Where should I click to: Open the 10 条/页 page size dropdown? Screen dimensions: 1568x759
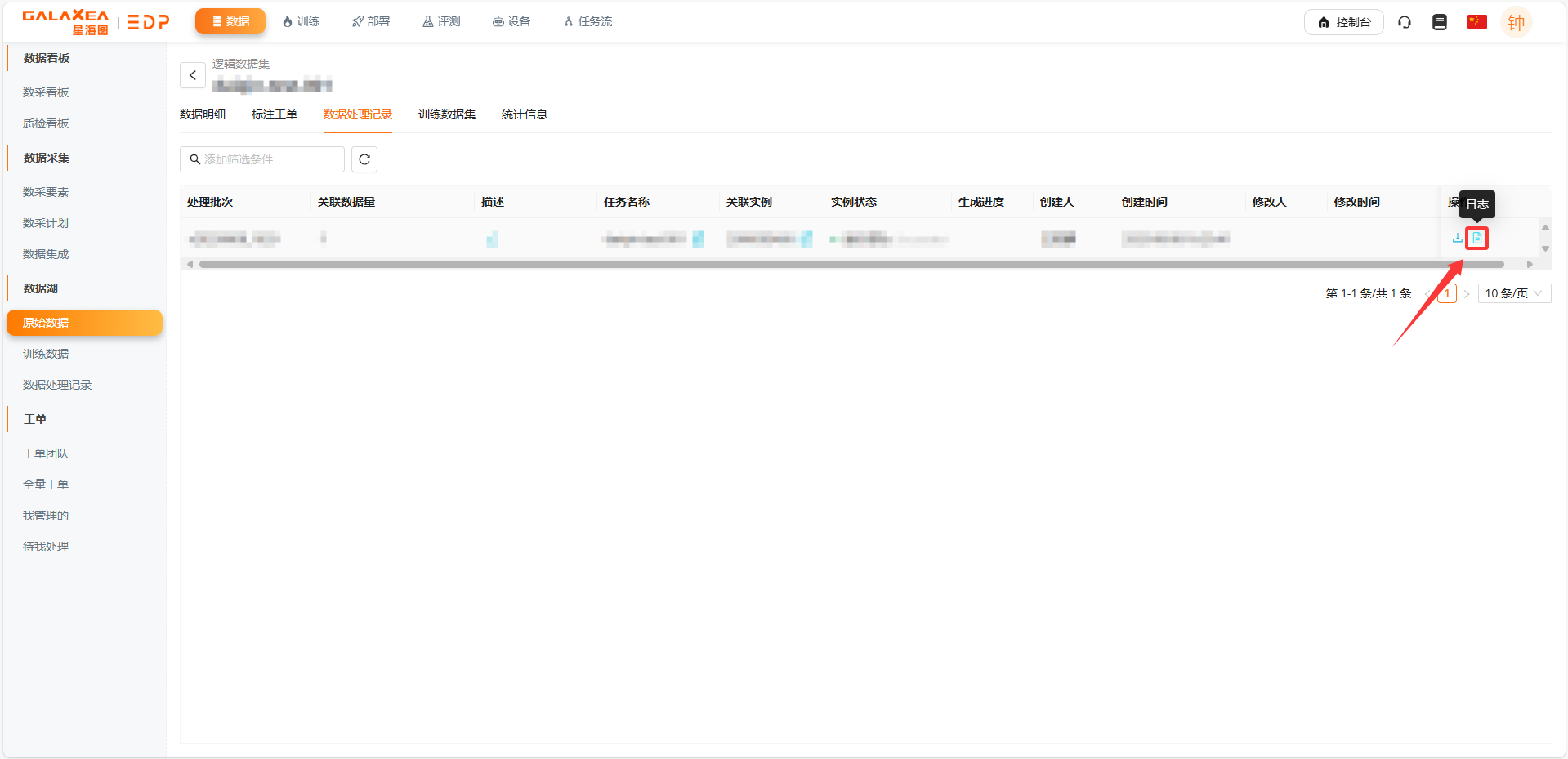point(1513,293)
